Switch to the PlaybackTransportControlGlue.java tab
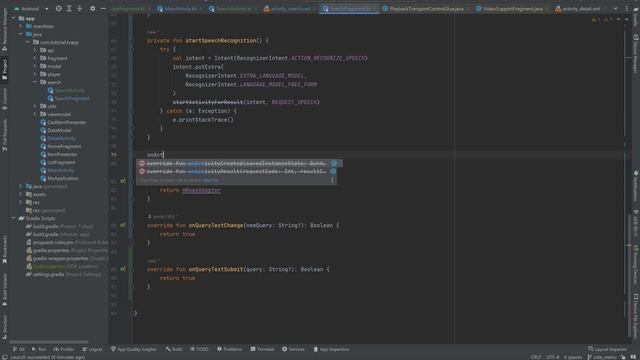This screenshot has width=640, height=360. point(426,9)
